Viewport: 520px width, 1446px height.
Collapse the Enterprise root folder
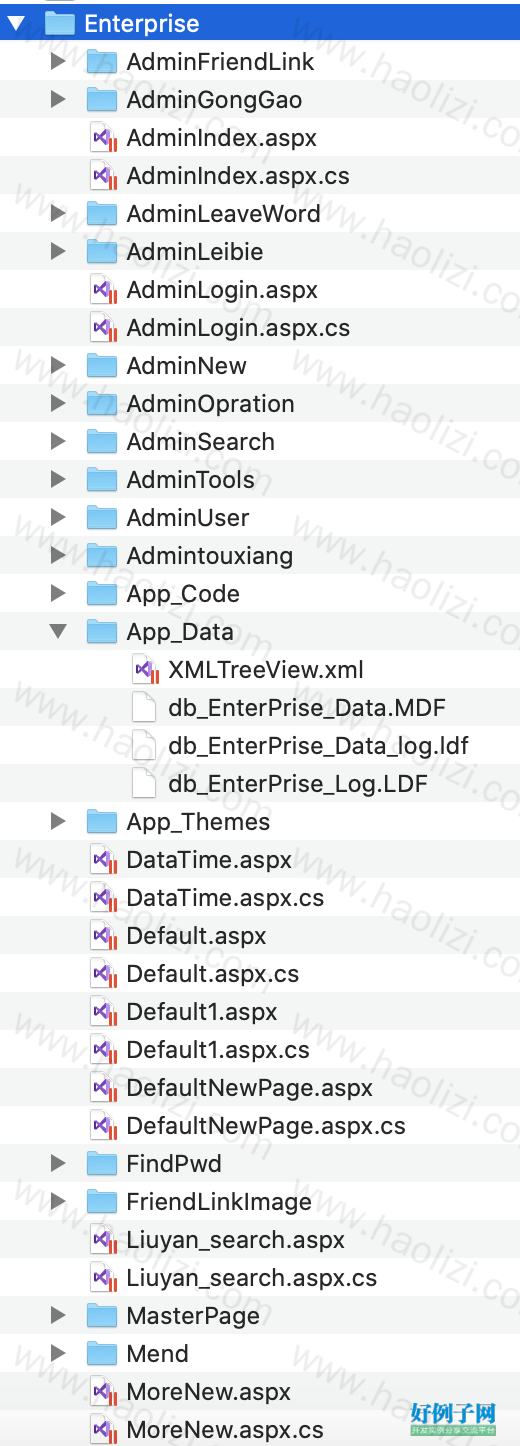pyautogui.click(x=16, y=24)
